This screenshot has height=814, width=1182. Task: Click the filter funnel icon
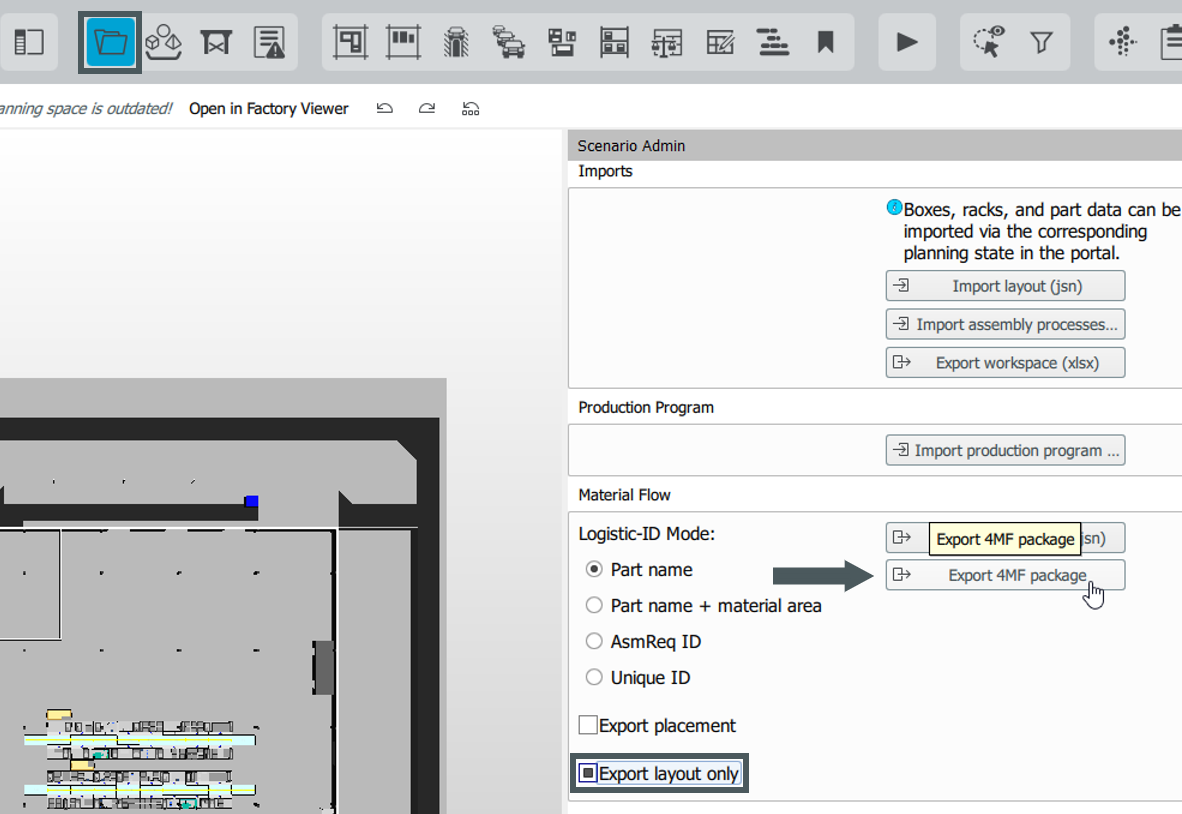click(x=1042, y=41)
